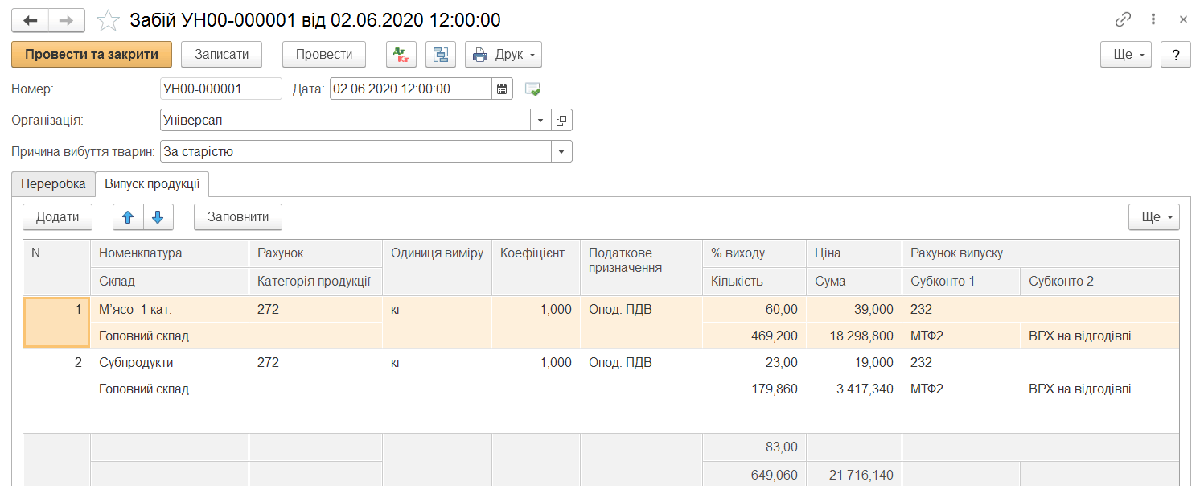Expand Організація dropdown arrow
1200x486 pixels.
(x=541, y=121)
